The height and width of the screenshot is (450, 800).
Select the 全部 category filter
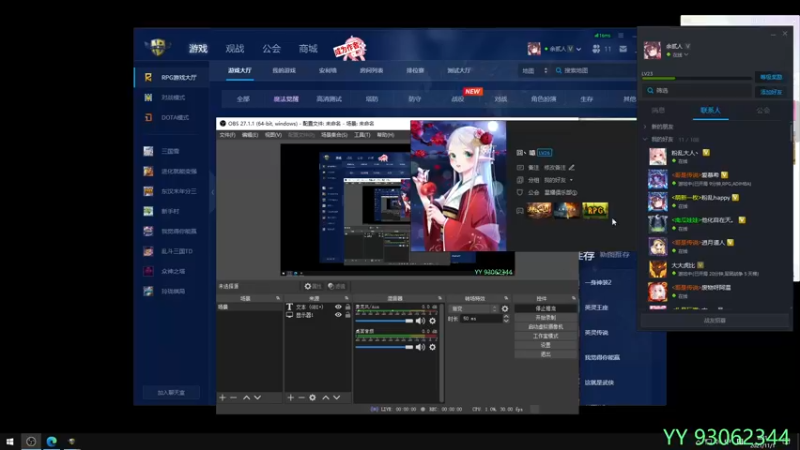pos(243,99)
